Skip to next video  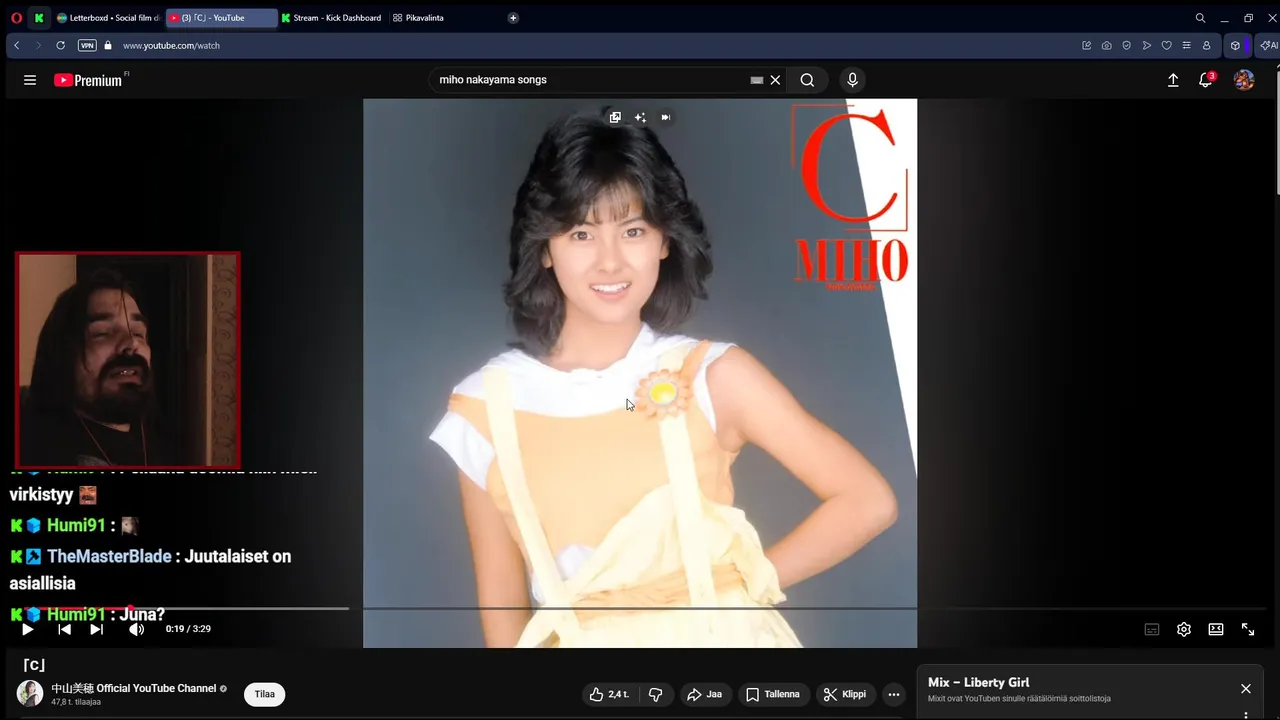point(96,629)
